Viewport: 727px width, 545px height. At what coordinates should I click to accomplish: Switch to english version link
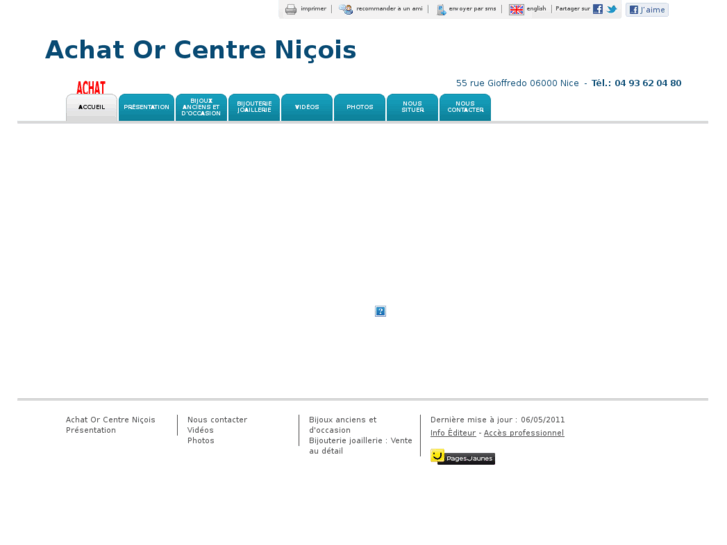[536, 8]
